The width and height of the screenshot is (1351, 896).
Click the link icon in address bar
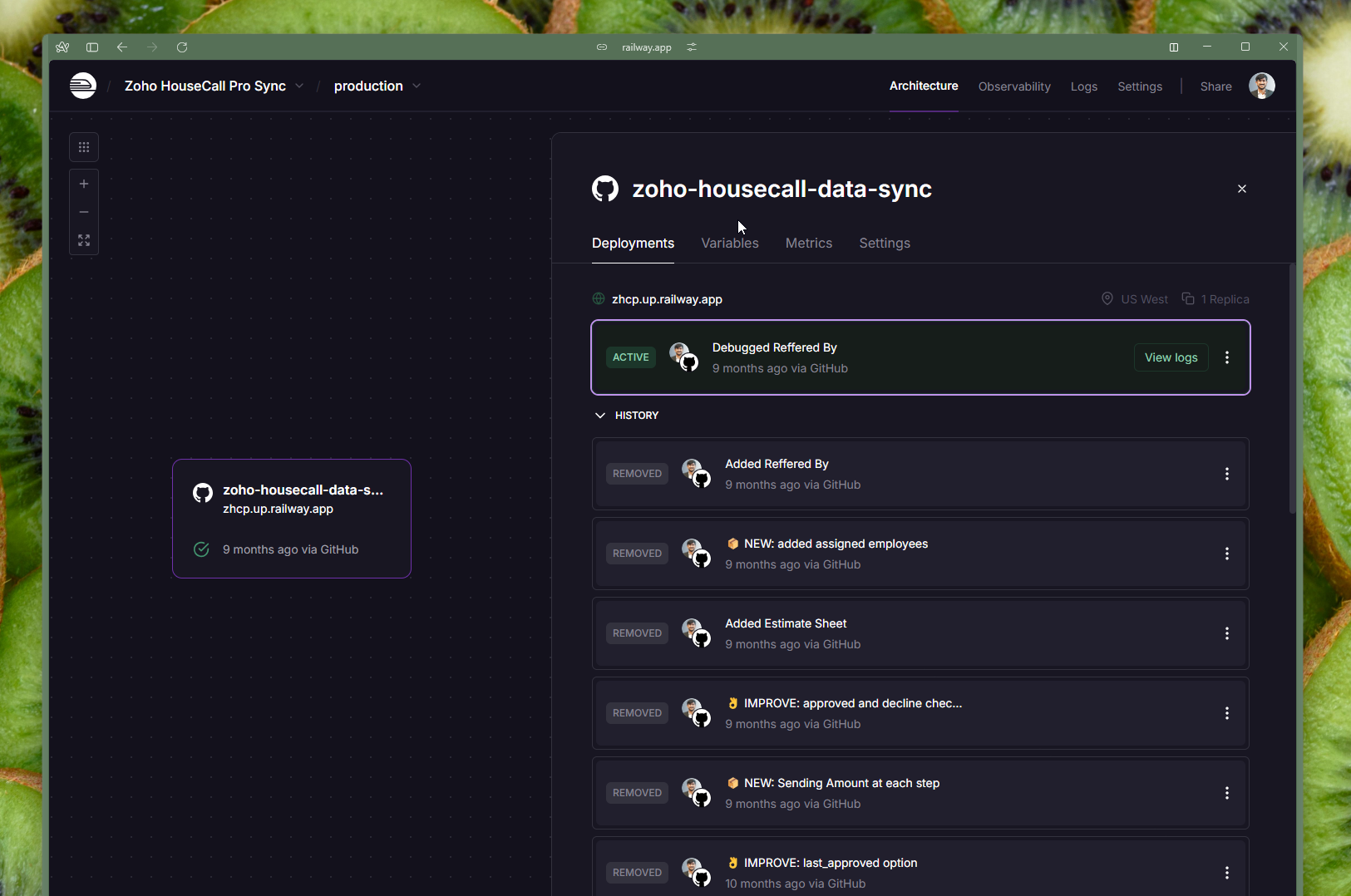(602, 47)
